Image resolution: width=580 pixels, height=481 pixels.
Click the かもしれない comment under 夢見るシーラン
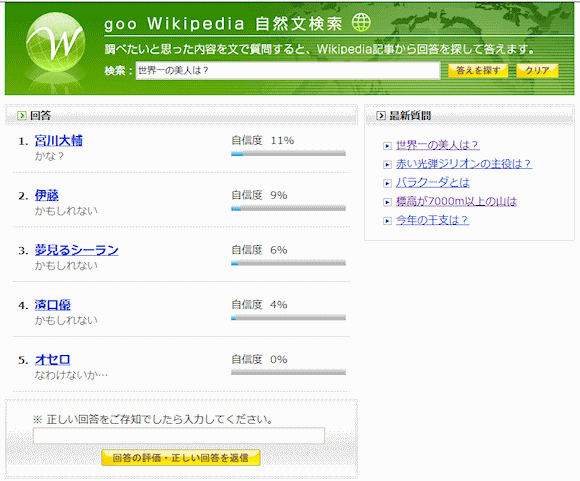(x=66, y=266)
